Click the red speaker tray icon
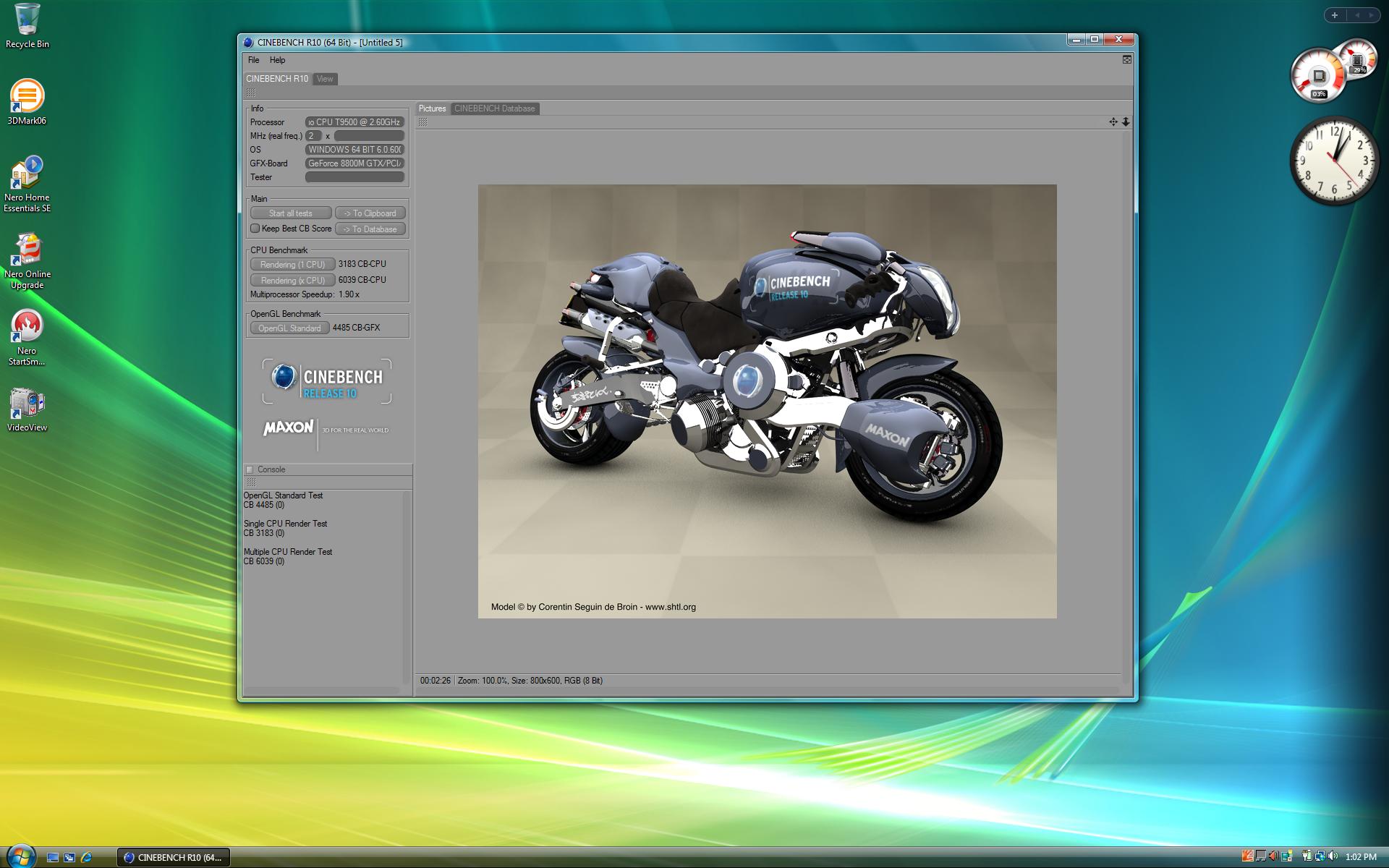The height and width of the screenshot is (868, 1389). [x=1273, y=856]
